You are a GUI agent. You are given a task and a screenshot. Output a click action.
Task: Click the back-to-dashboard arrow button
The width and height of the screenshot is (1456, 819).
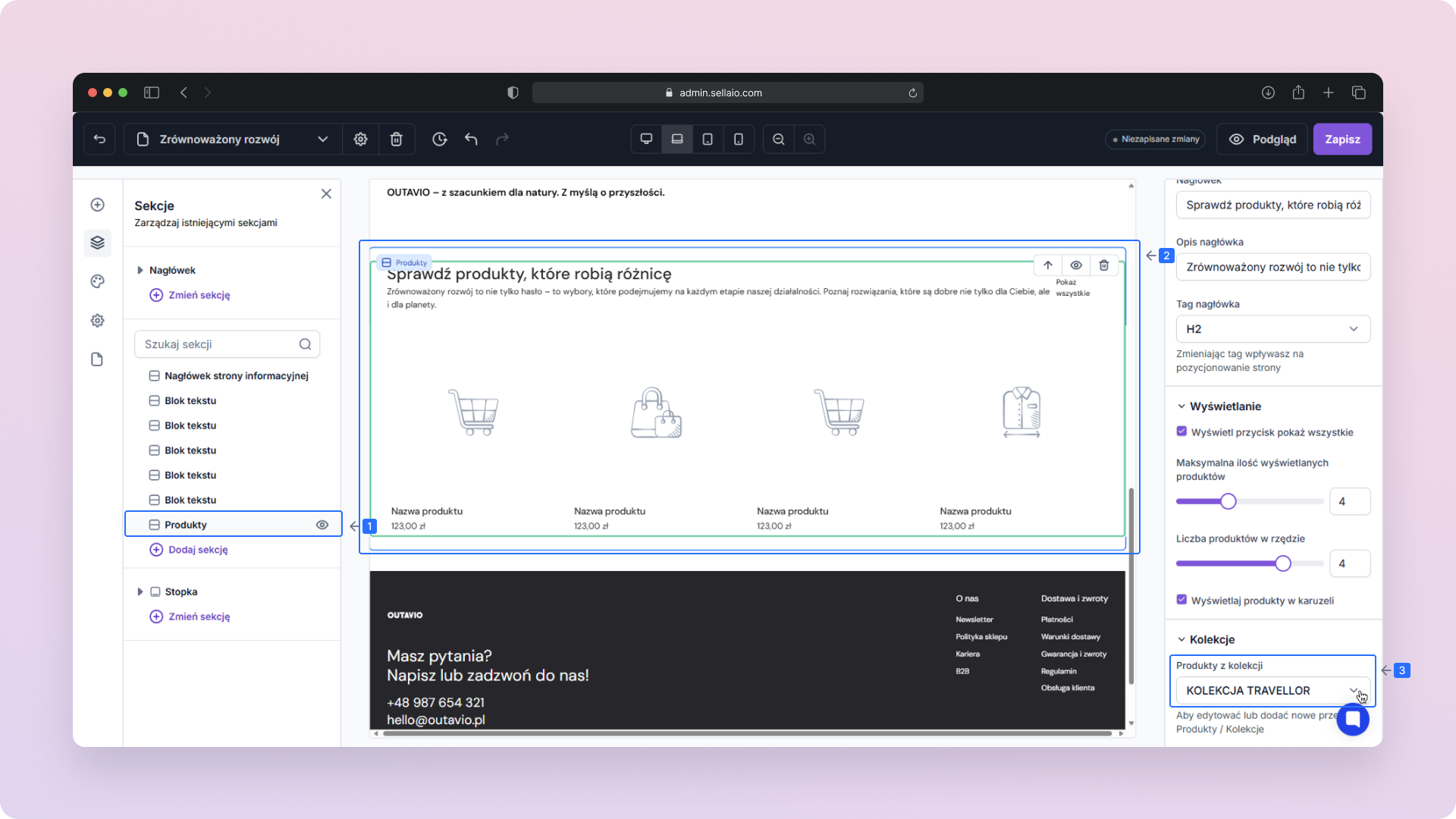pos(99,139)
